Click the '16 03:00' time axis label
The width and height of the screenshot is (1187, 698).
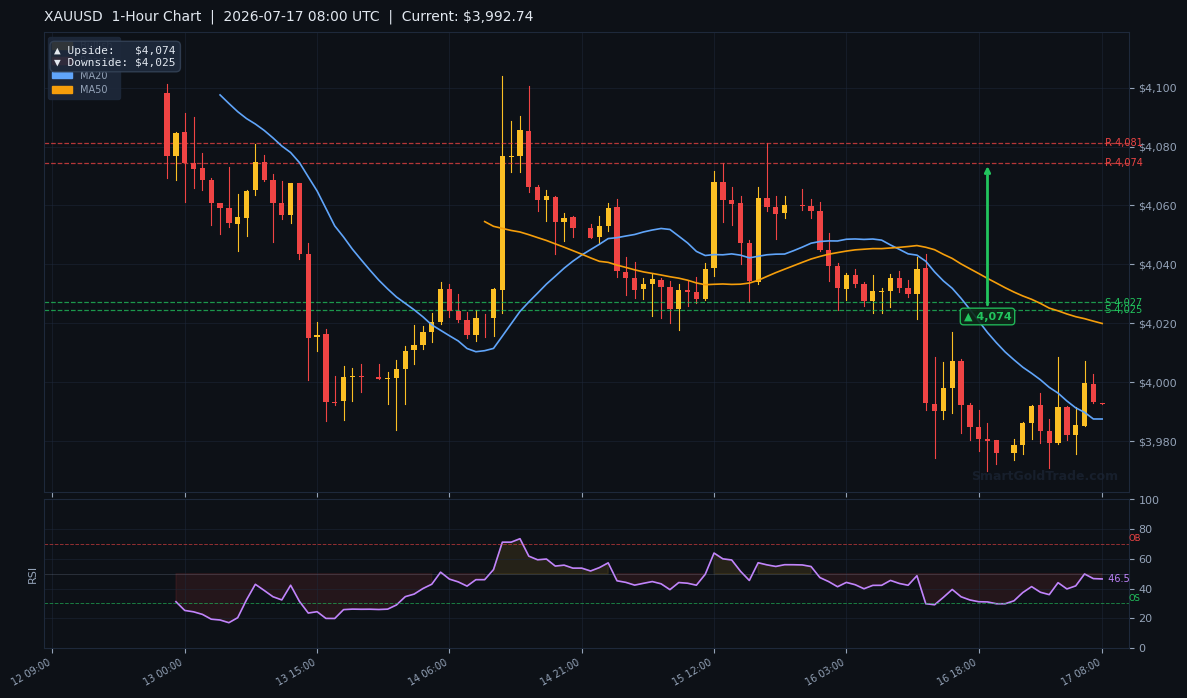[x=824, y=672]
